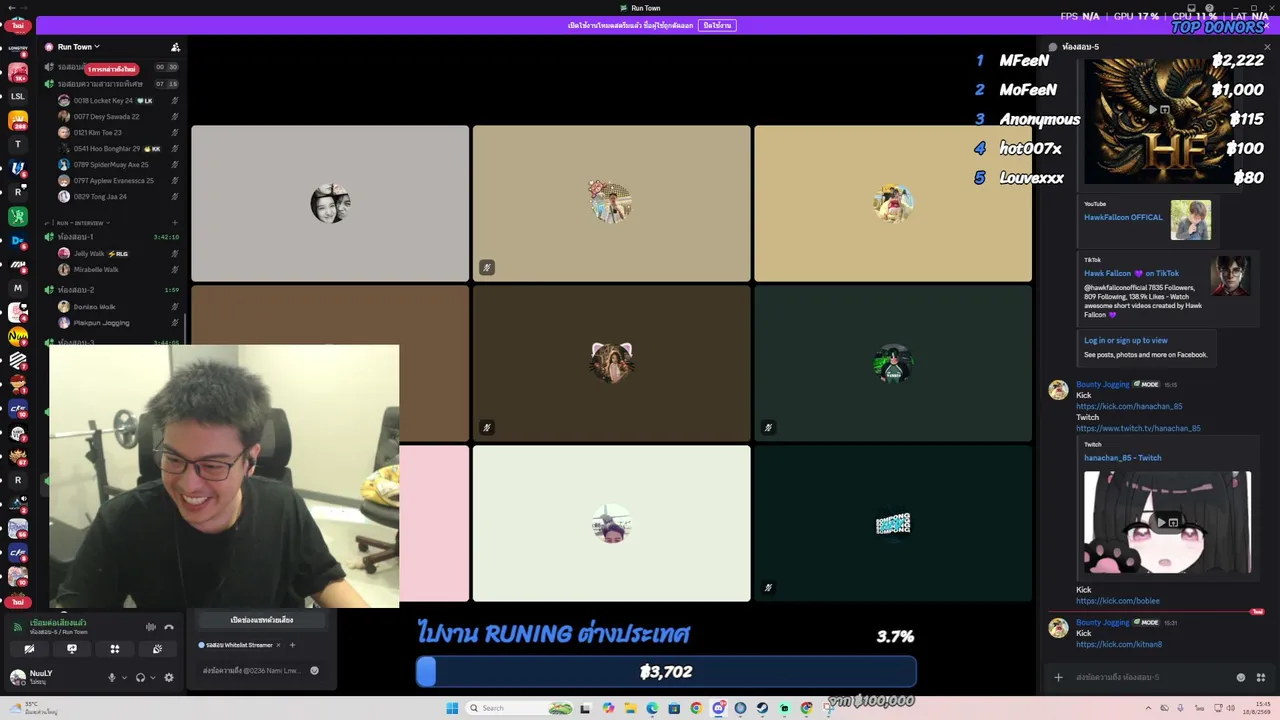Image resolution: width=1280 pixels, height=720 pixels.
Task: Click NuuLY user avatar
Action: pos(17,677)
